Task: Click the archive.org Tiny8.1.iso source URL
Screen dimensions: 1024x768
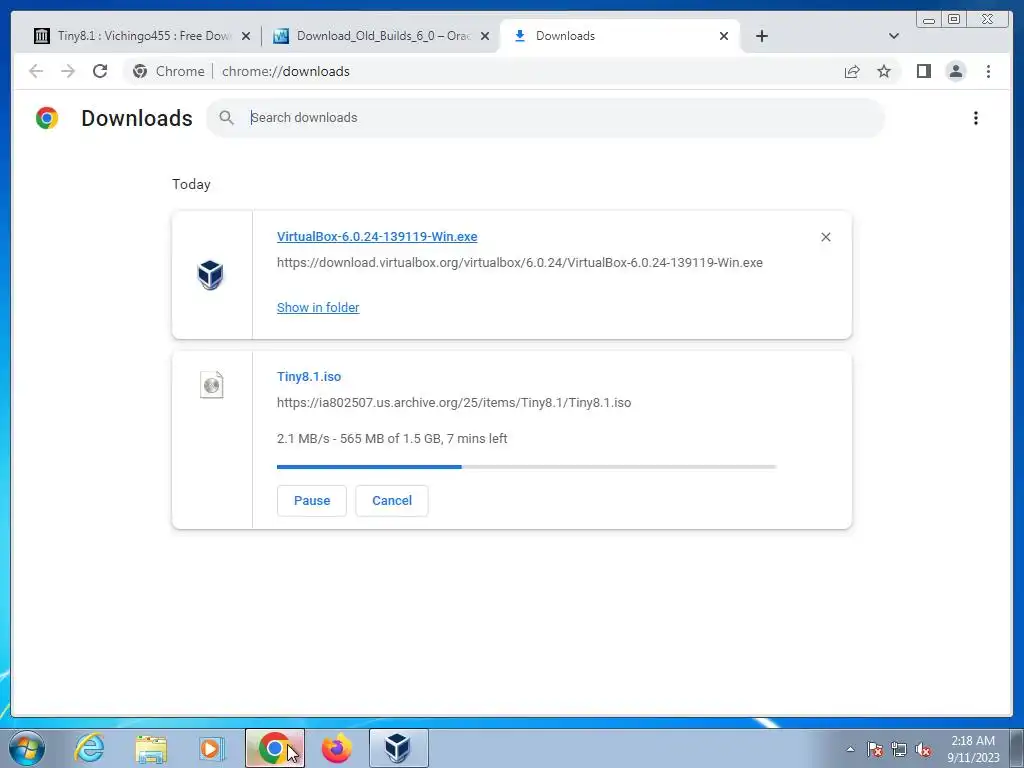Action: [x=454, y=402]
